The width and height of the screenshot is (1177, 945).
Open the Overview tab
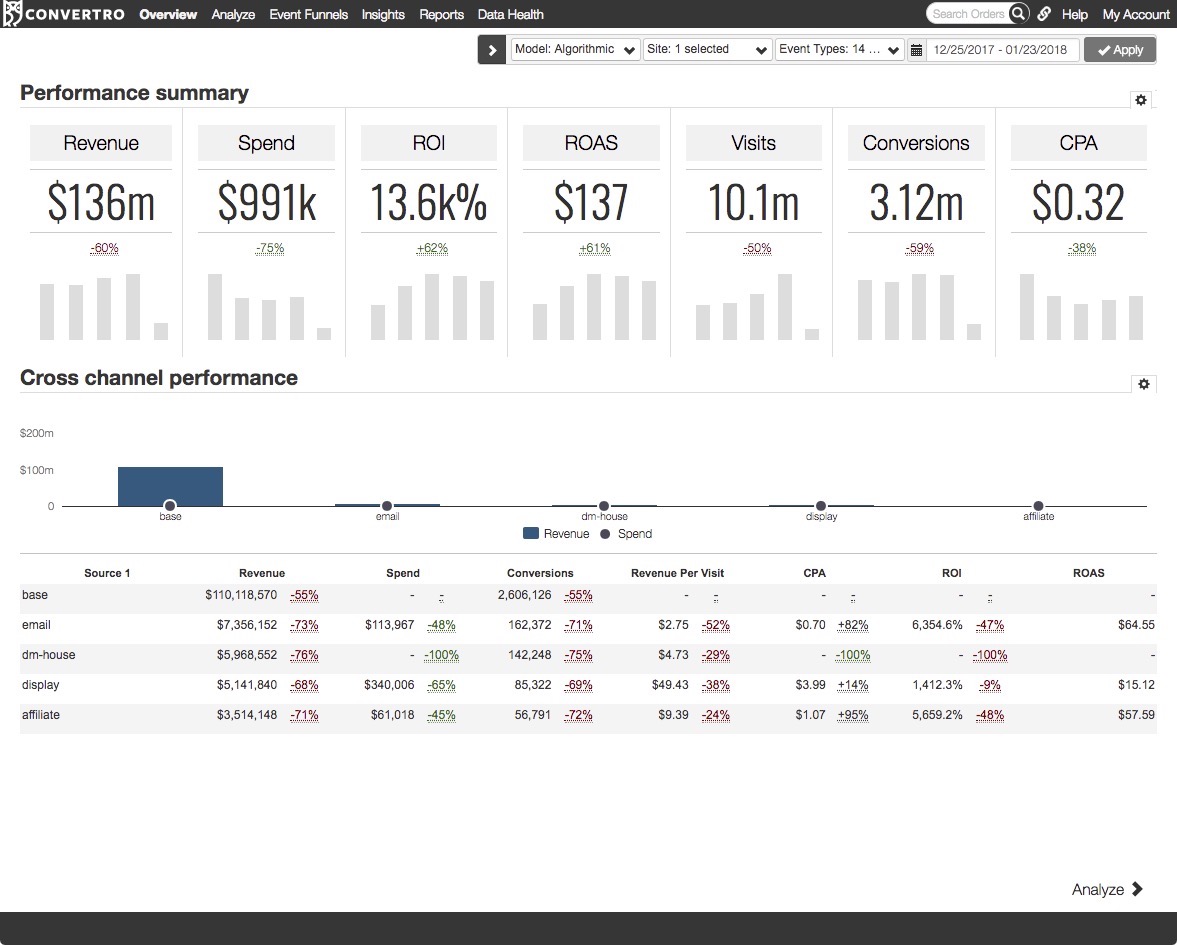coord(168,14)
